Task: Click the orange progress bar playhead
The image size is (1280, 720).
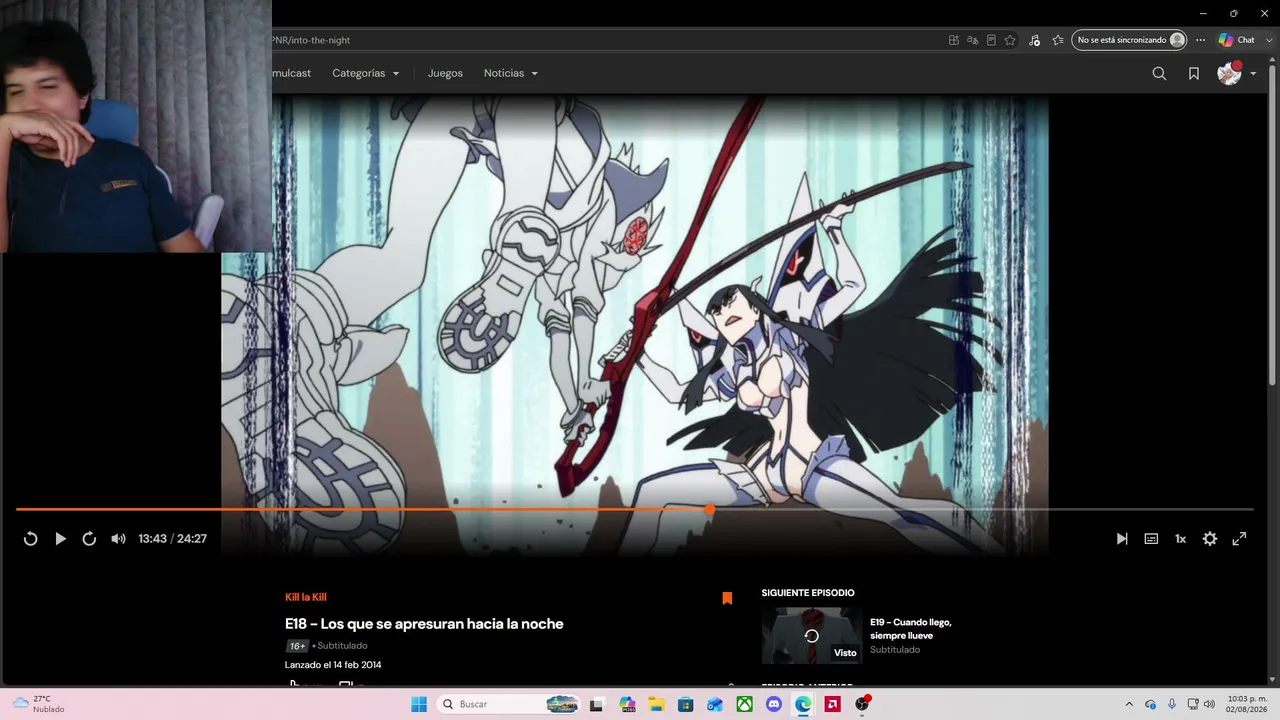Action: click(710, 510)
